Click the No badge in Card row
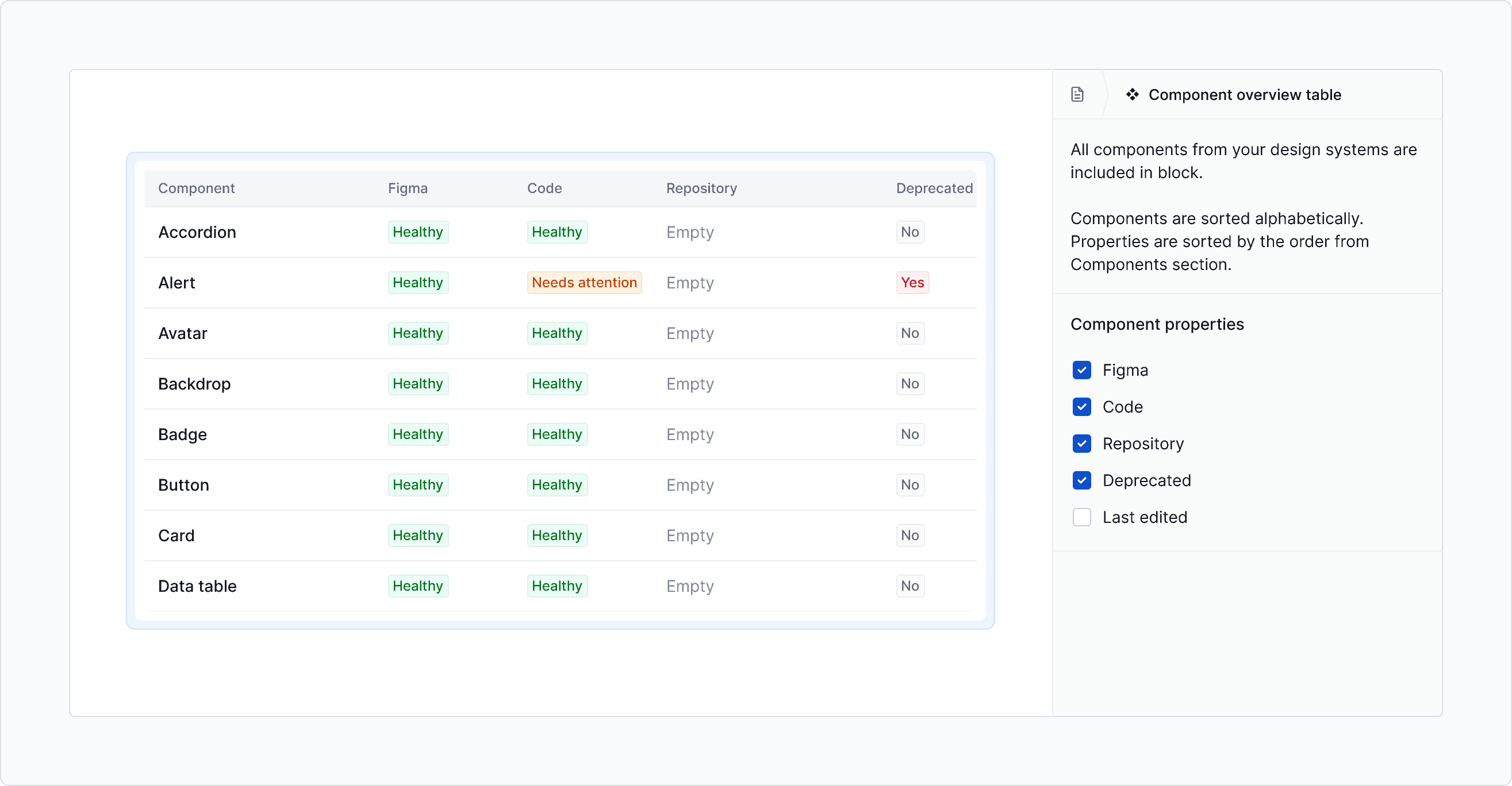 (909, 535)
